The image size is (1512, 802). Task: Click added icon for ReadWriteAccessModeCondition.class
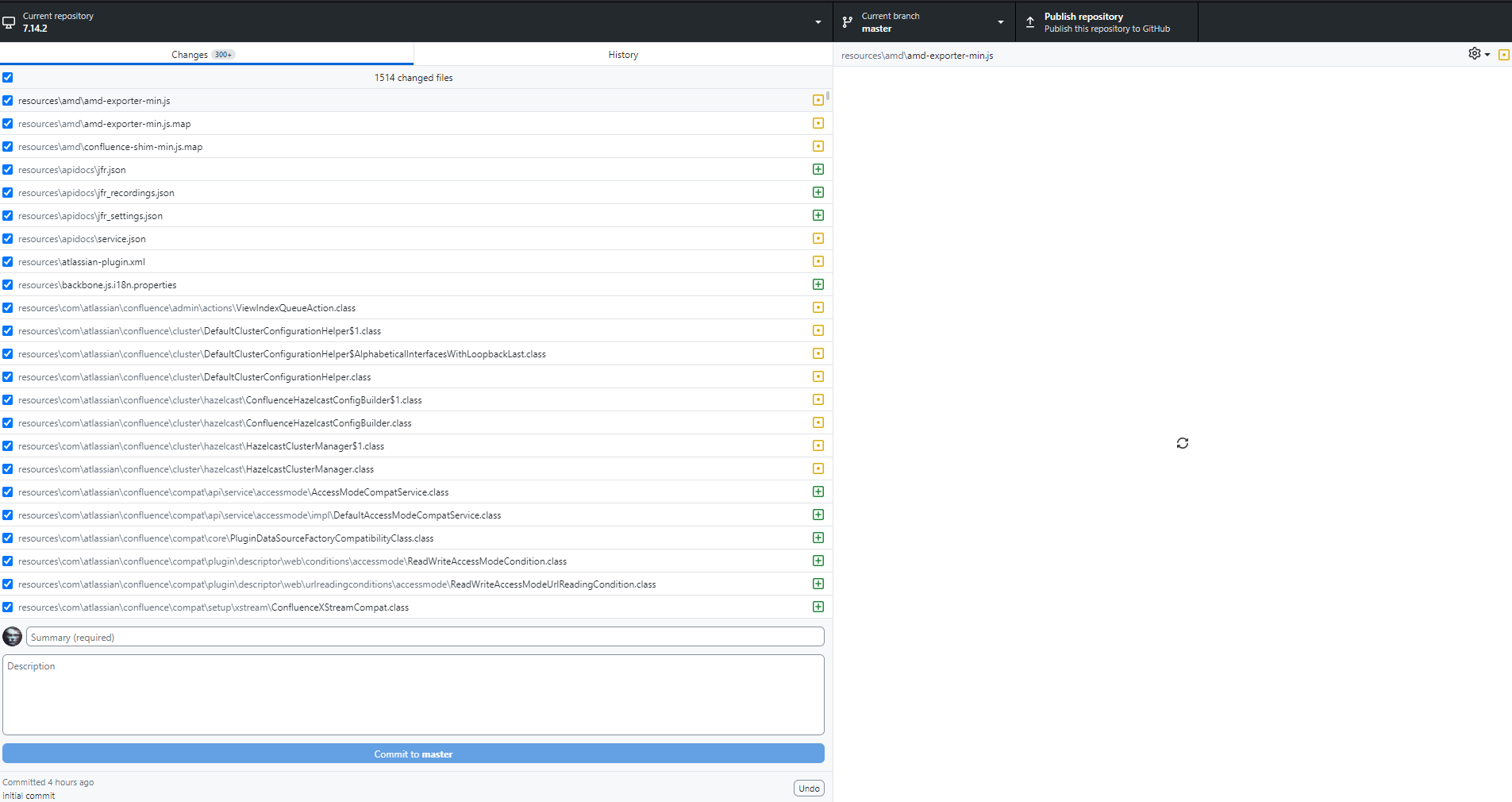click(818, 561)
